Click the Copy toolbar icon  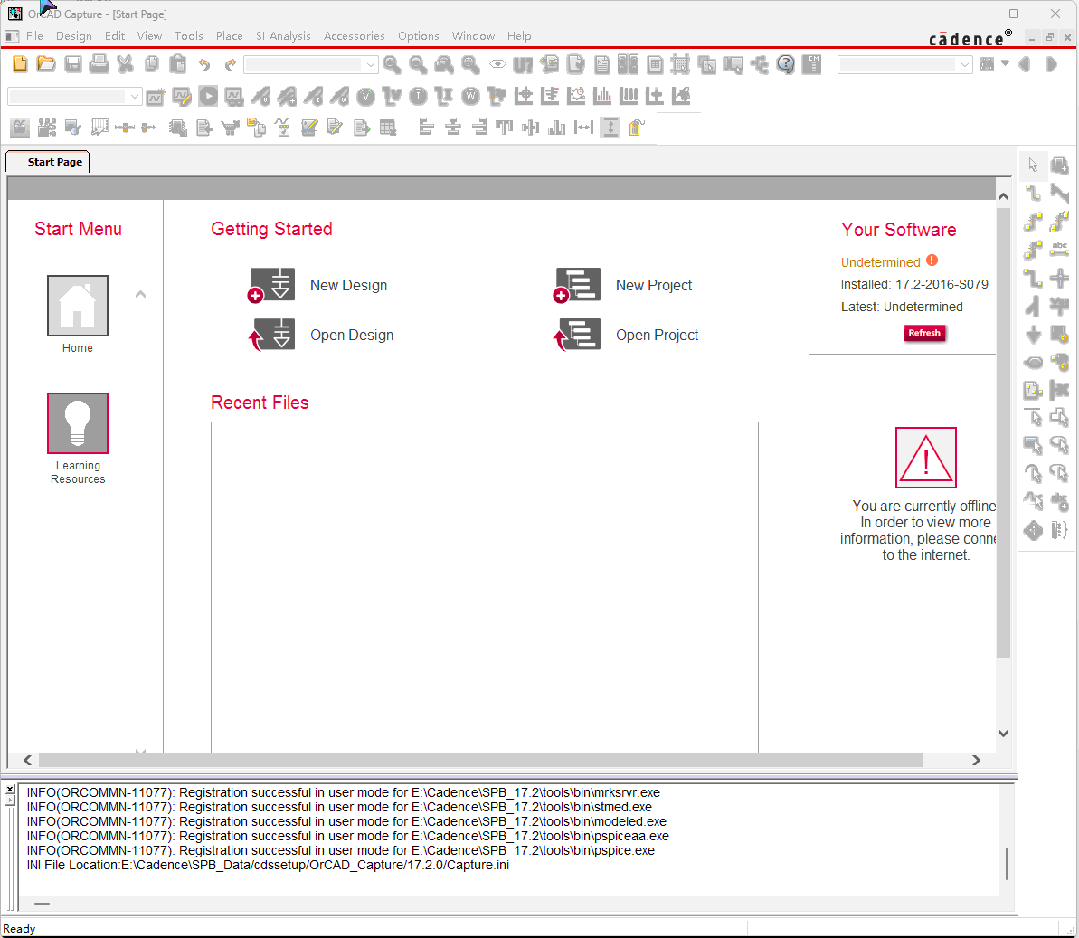pyautogui.click(x=151, y=65)
